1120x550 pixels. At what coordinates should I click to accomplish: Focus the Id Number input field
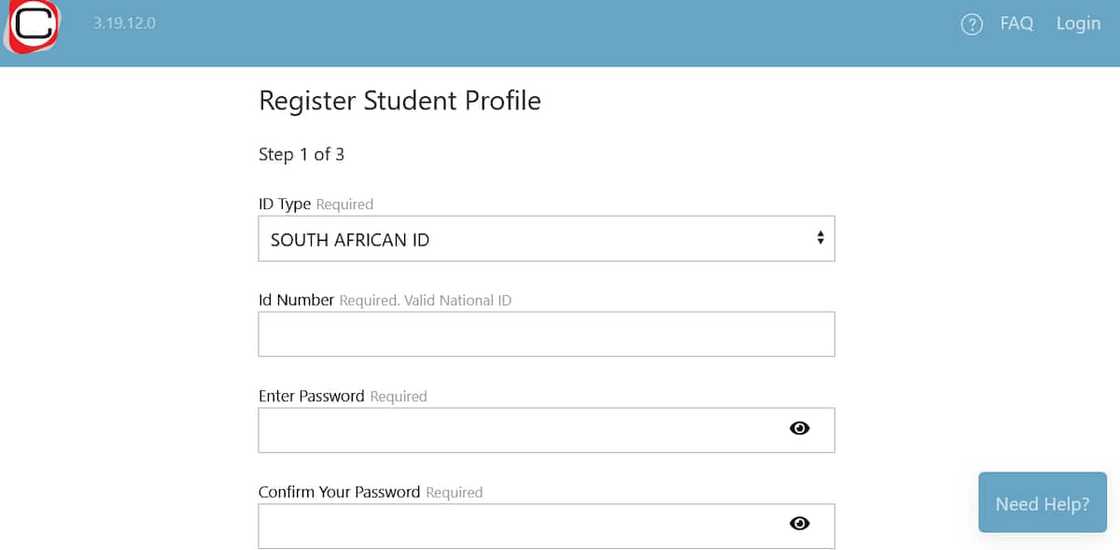point(546,334)
